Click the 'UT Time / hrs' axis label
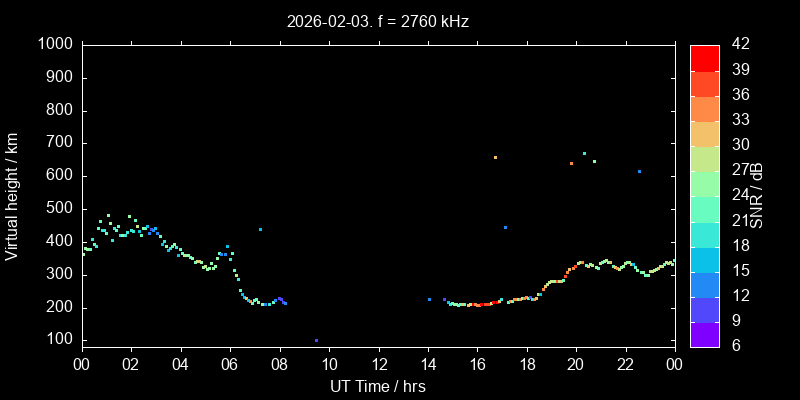The height and width of the screenshot is (400, 800). point(378,386)
